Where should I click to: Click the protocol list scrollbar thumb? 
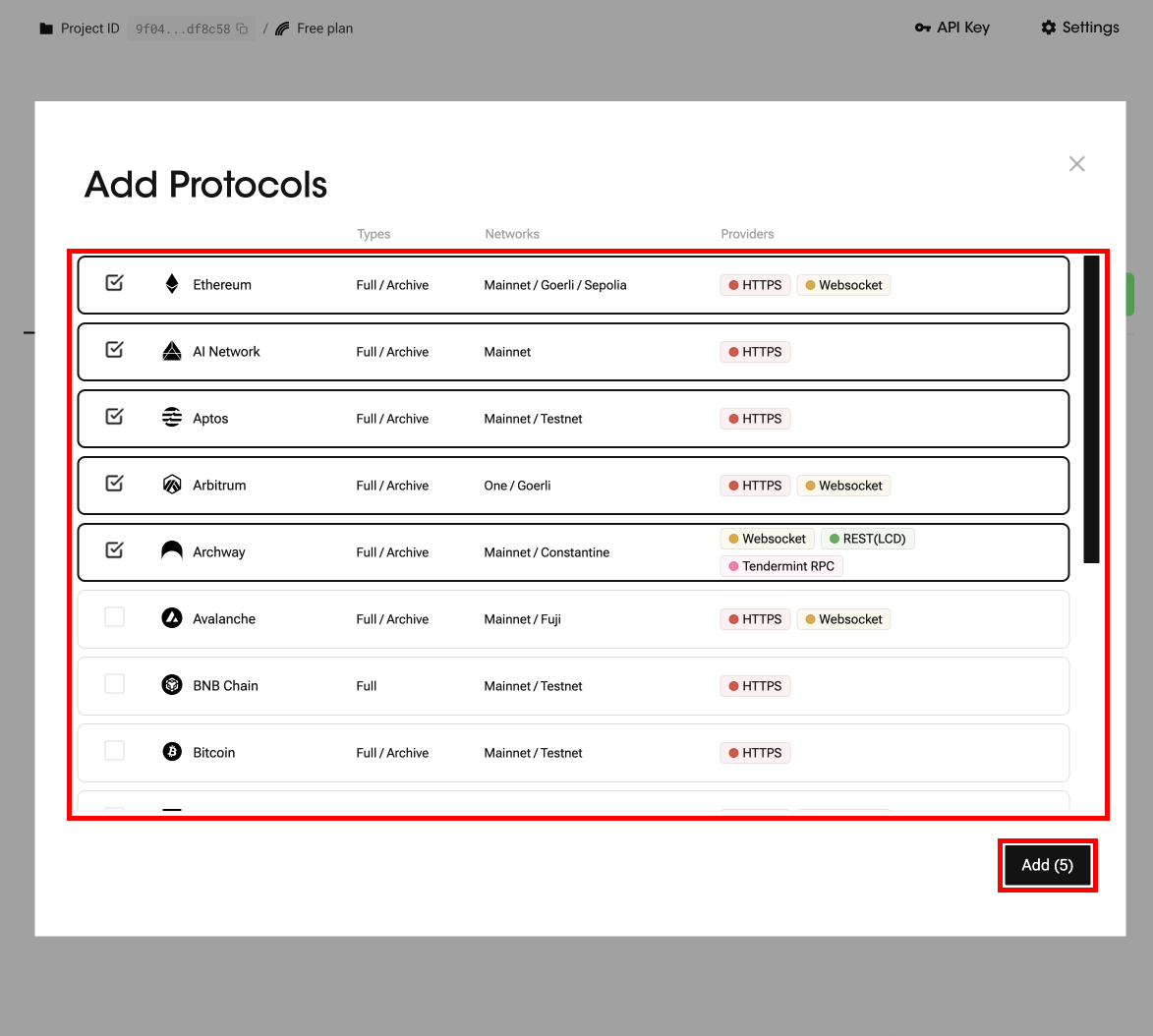click(x=1091, y=410)
